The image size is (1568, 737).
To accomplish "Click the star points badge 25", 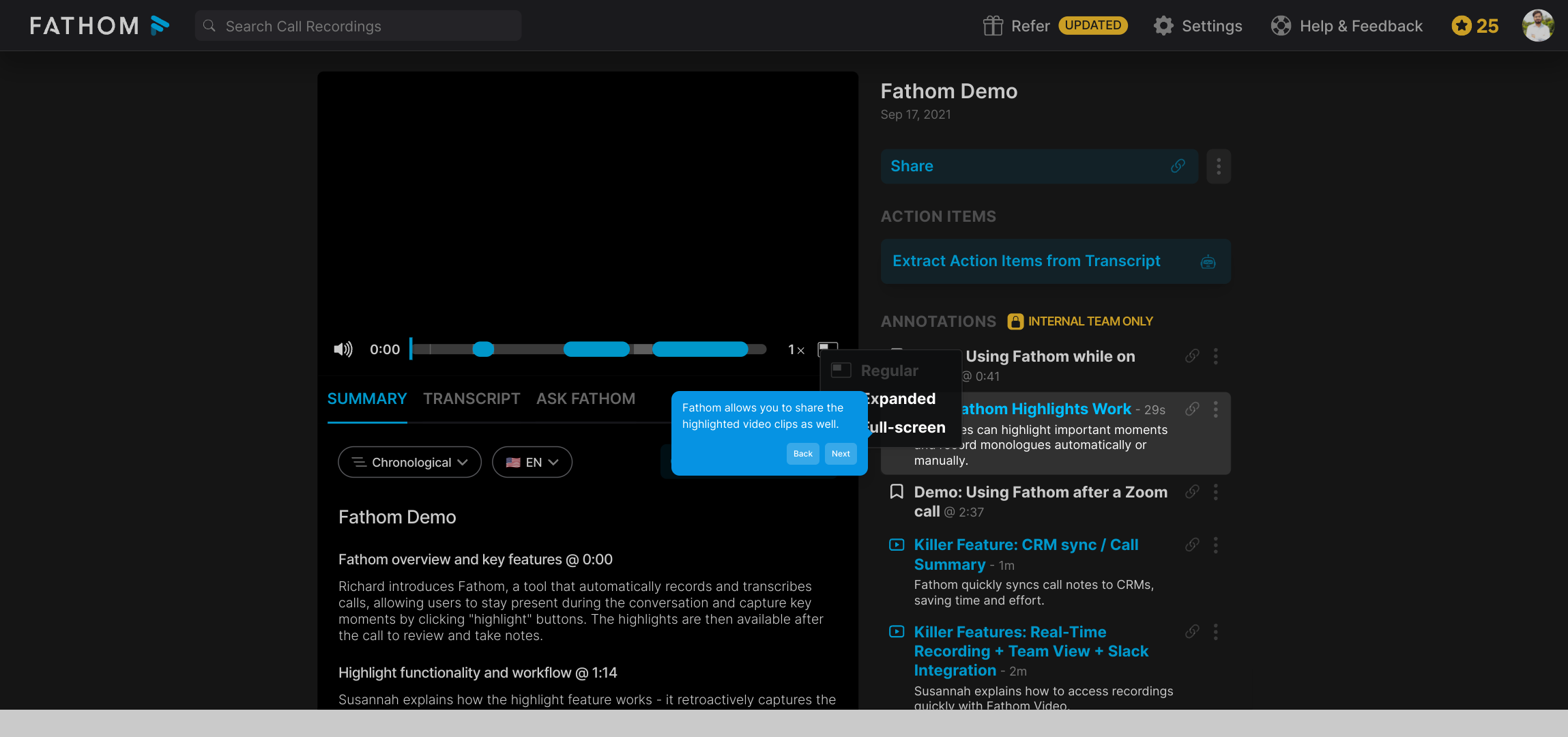I will (1475, 26).
